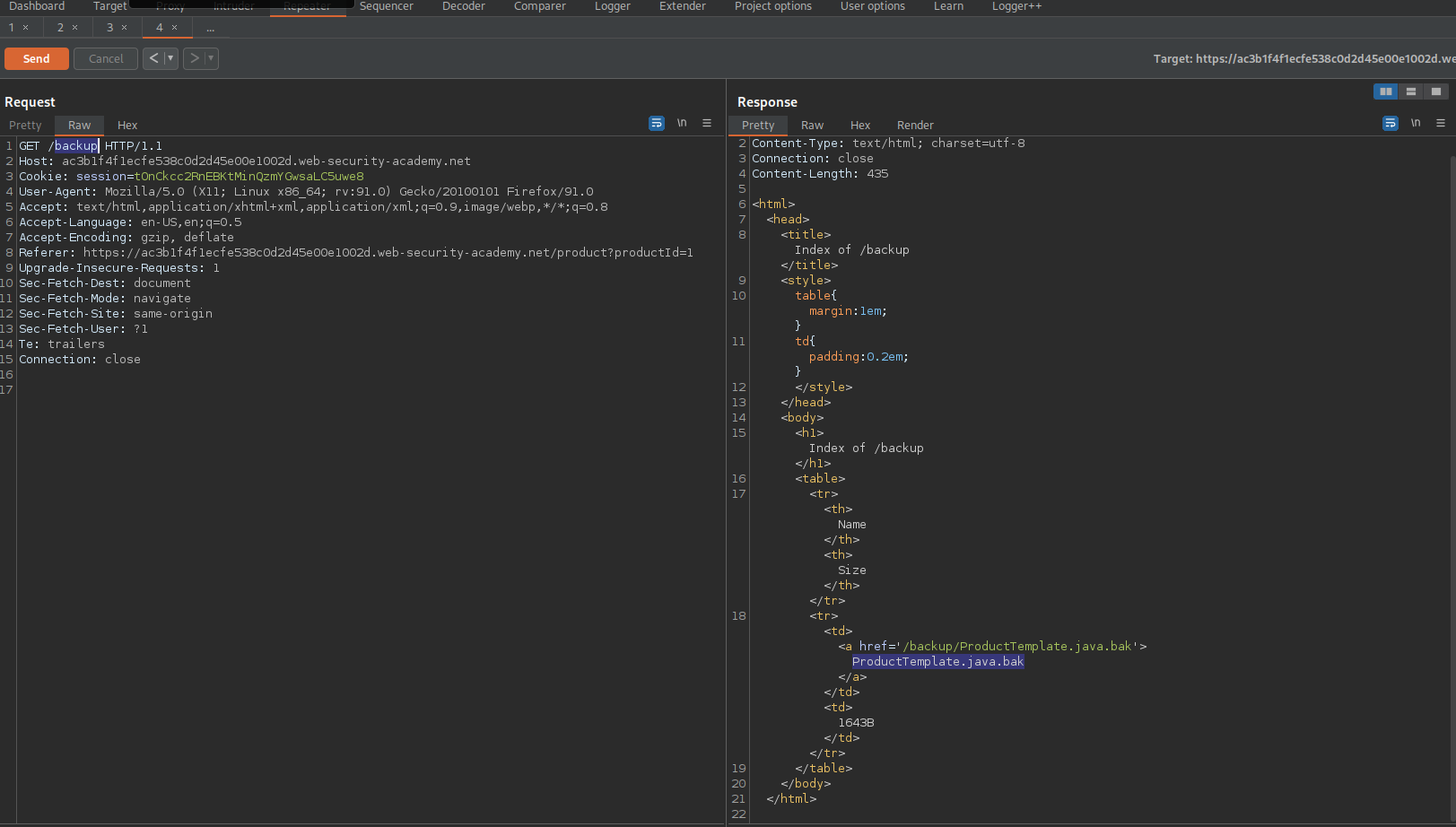
Task: Open the Dashboard tab
Action: pos(37,6)
